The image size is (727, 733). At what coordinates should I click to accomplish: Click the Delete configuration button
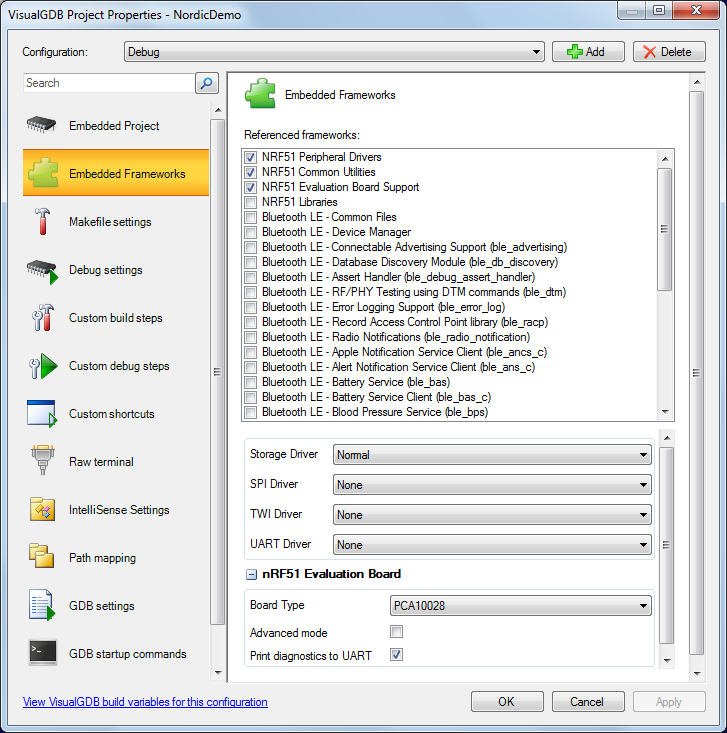coord(669,51)
